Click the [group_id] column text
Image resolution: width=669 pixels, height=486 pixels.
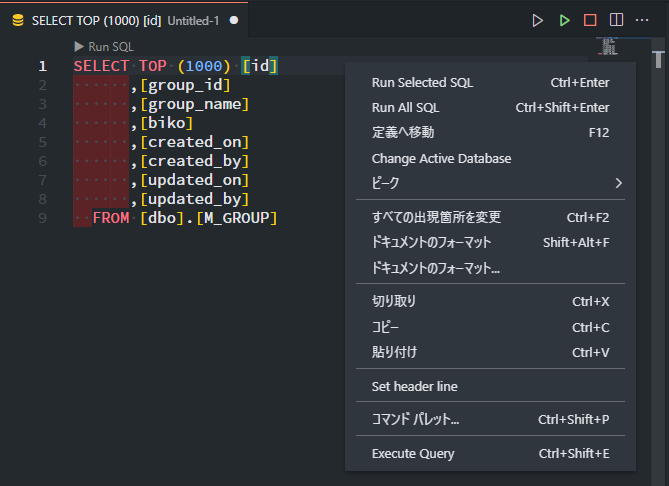pyautogui.click(x=186, y=85)
